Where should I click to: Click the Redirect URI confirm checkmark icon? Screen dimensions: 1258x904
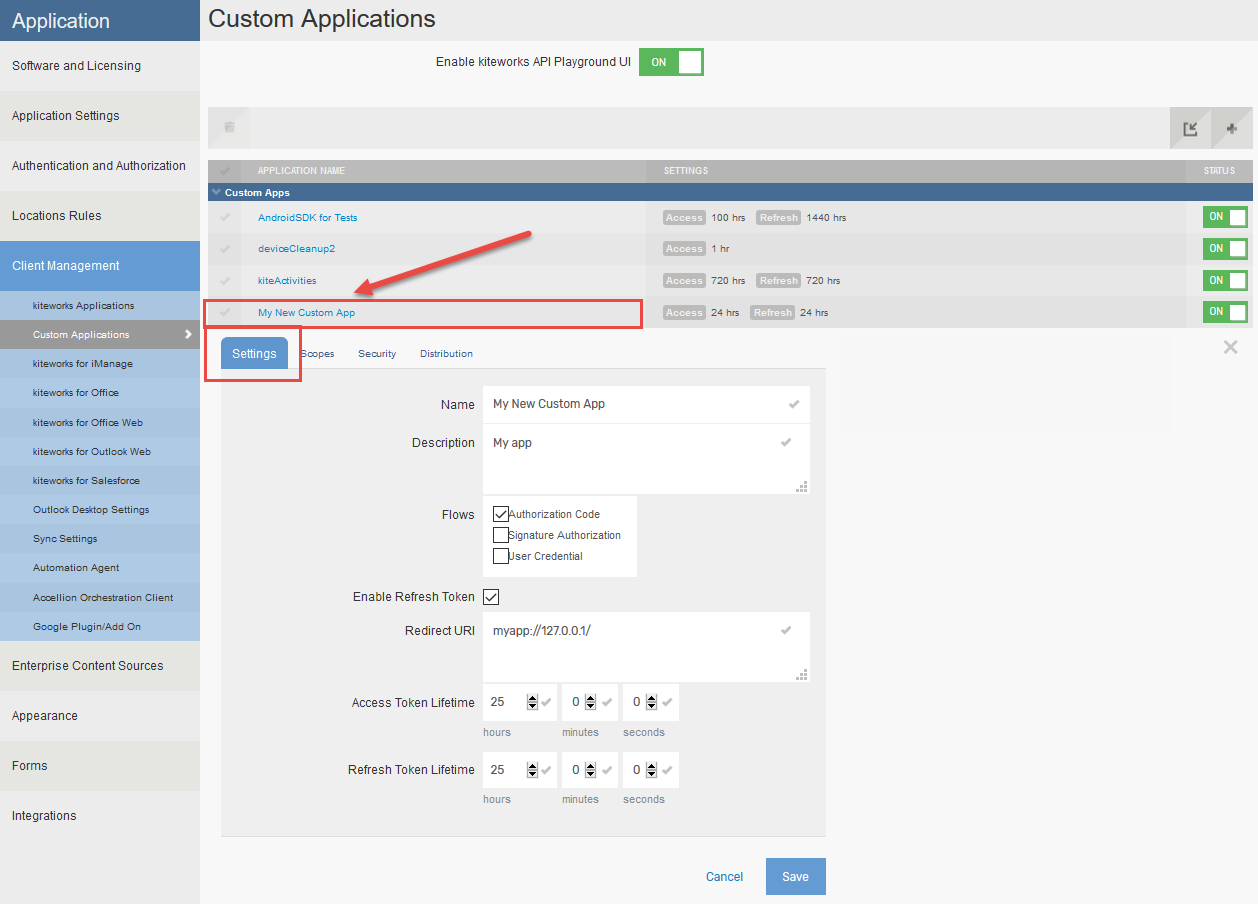786,630
